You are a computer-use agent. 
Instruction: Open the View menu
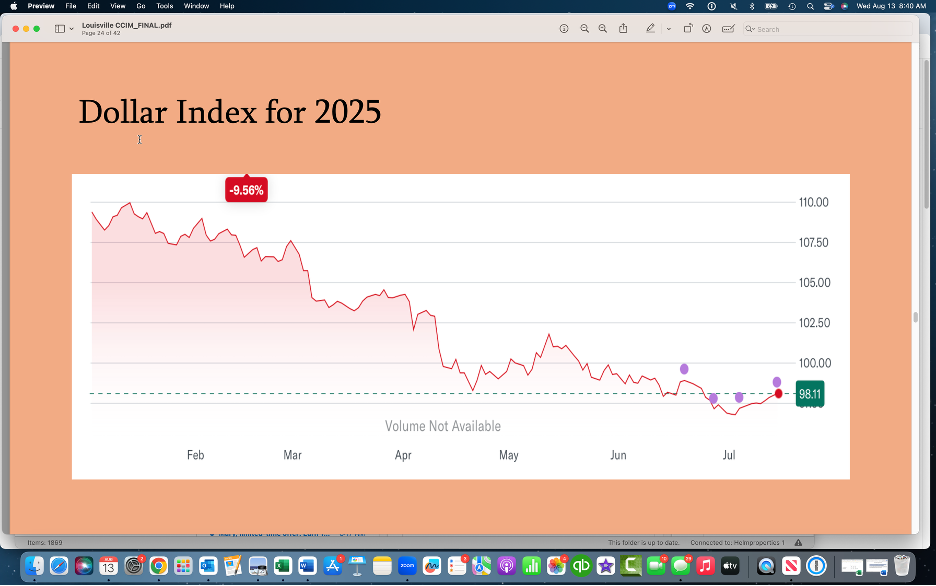[x=117, y=6]
